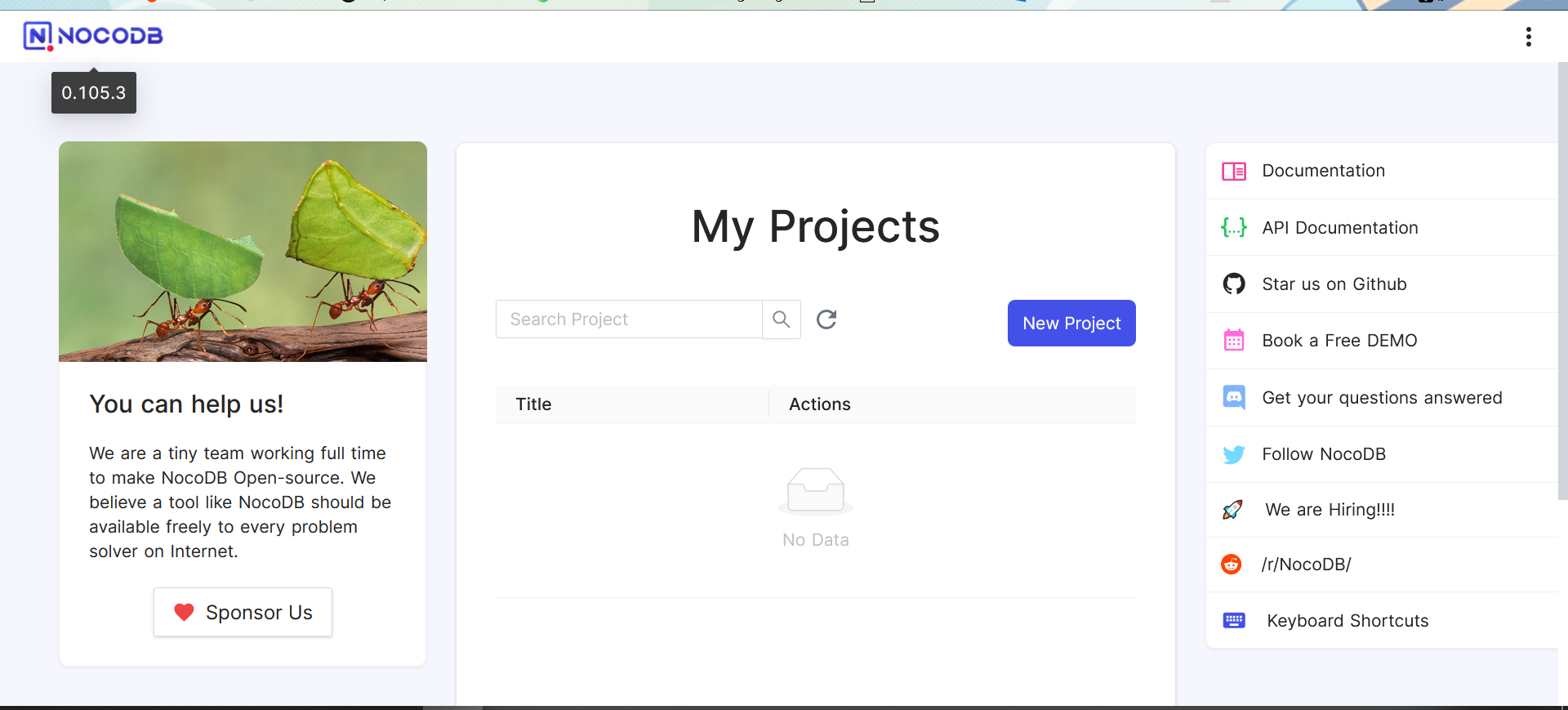Click the API Documentation braces icon
The image size is (1568, 710).
tap(1233, 227)
